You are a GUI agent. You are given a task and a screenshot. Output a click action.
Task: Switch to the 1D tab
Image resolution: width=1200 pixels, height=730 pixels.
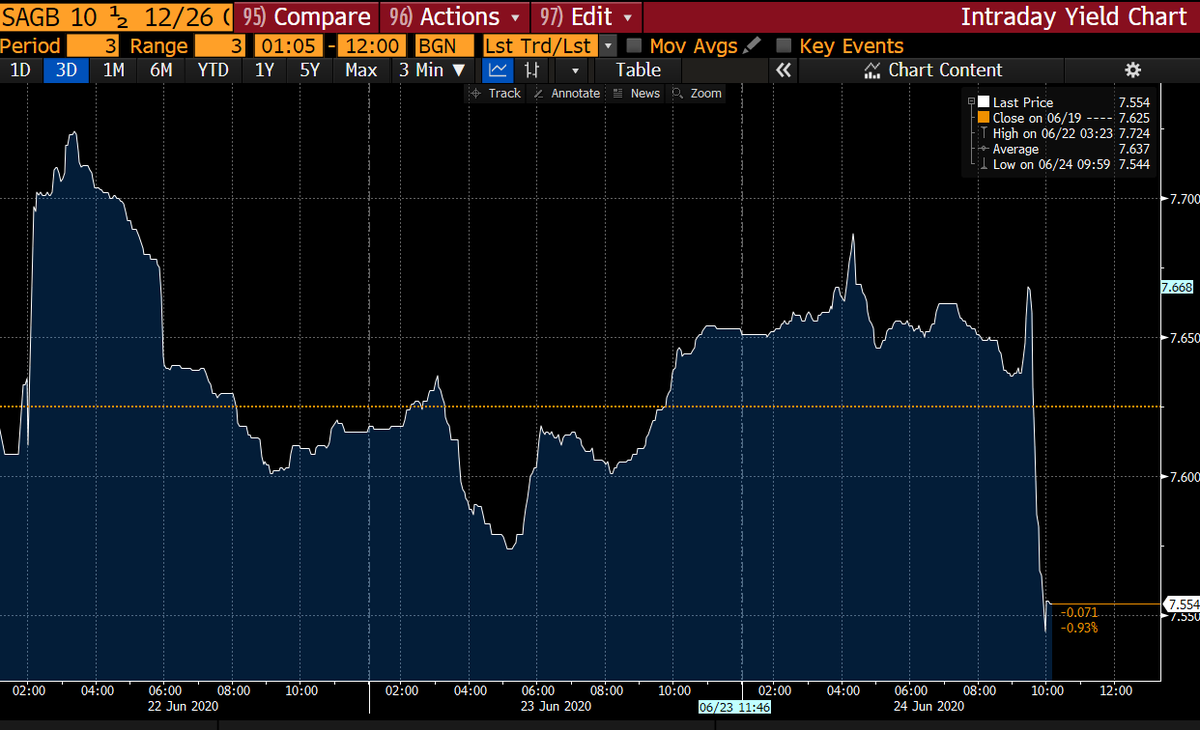(19, 70)
